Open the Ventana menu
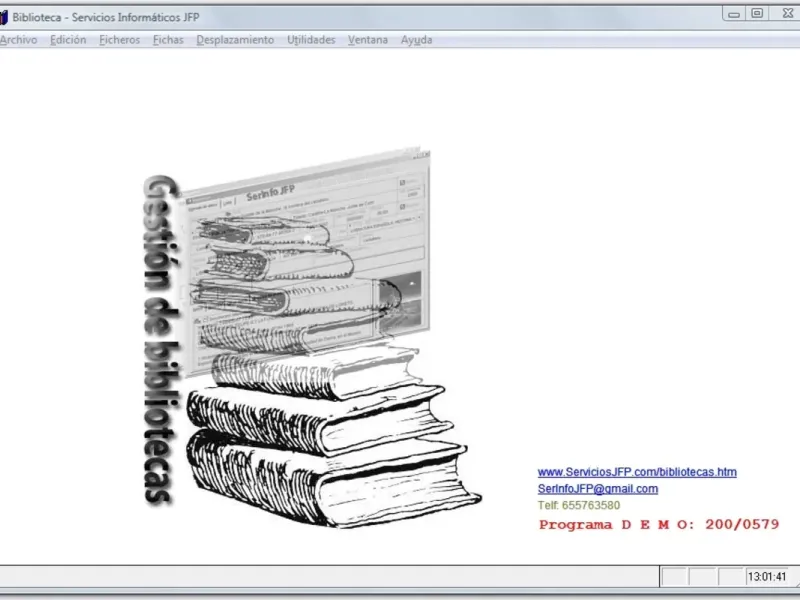 (x=368, y=40)
